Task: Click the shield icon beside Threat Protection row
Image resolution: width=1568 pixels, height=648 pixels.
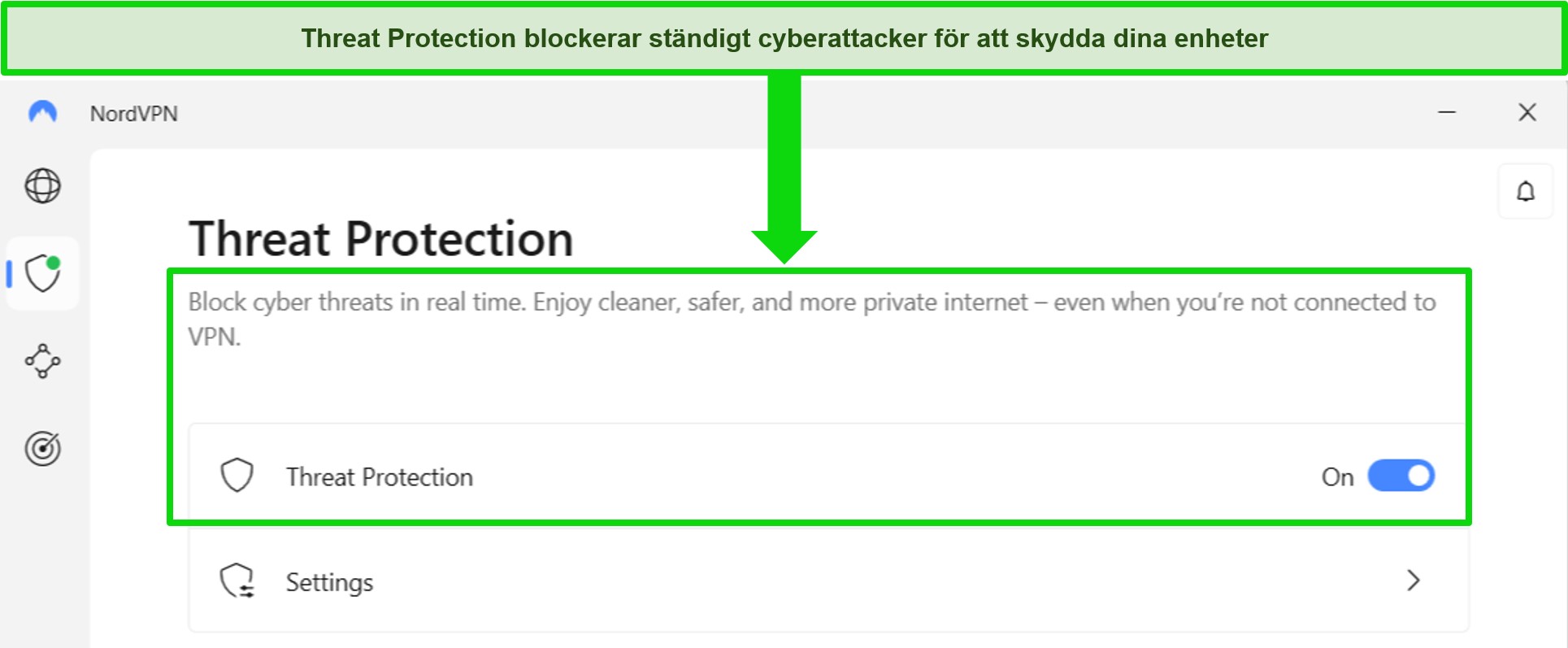Action: [x=237, y=476]
